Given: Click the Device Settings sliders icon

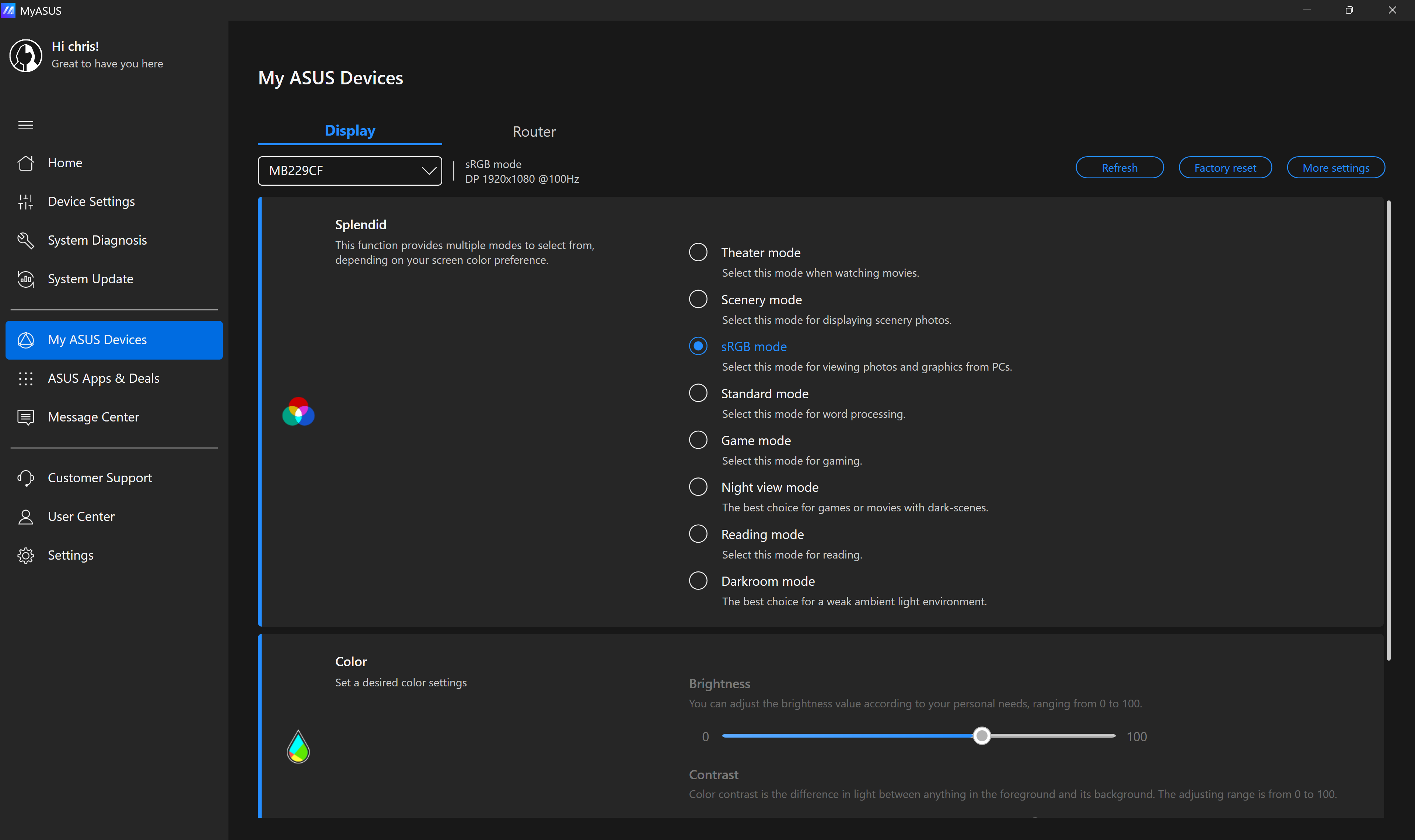Looking at the screenshot, I should (x=25, y=202).
